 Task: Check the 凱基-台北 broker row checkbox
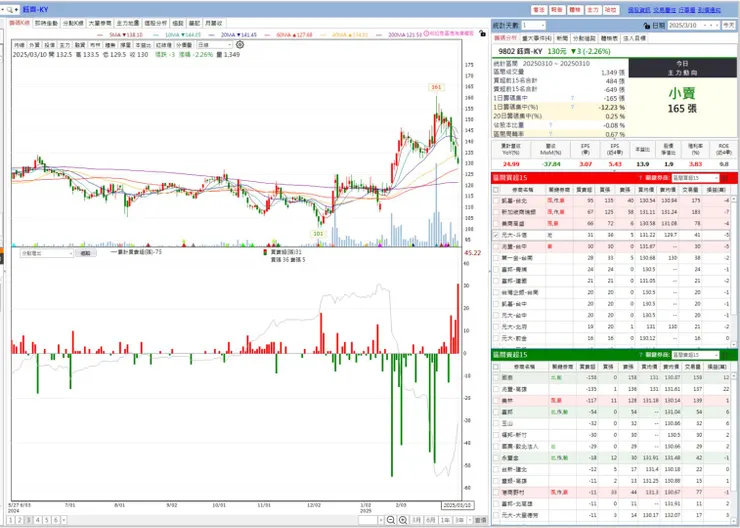coord(496,201)
